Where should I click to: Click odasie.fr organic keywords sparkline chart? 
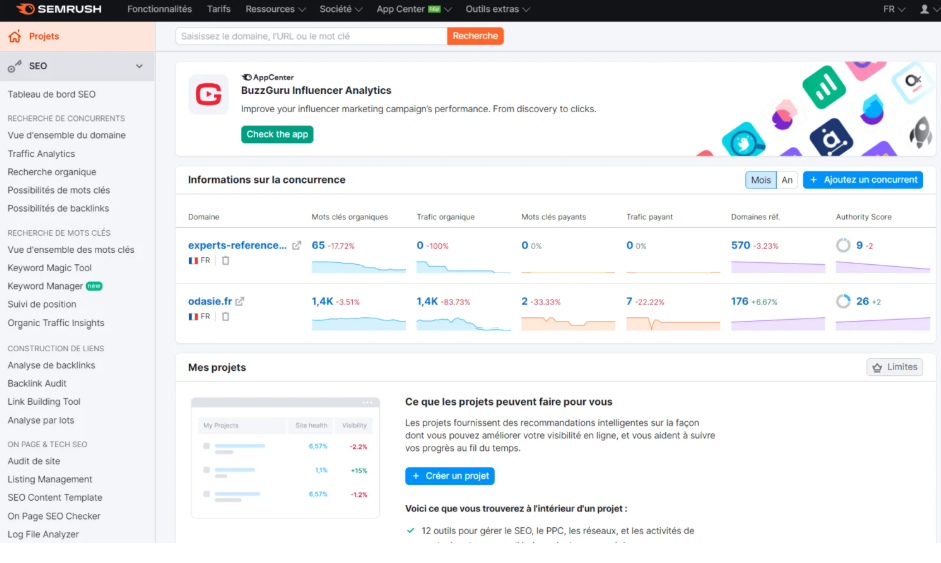point(358,323)
